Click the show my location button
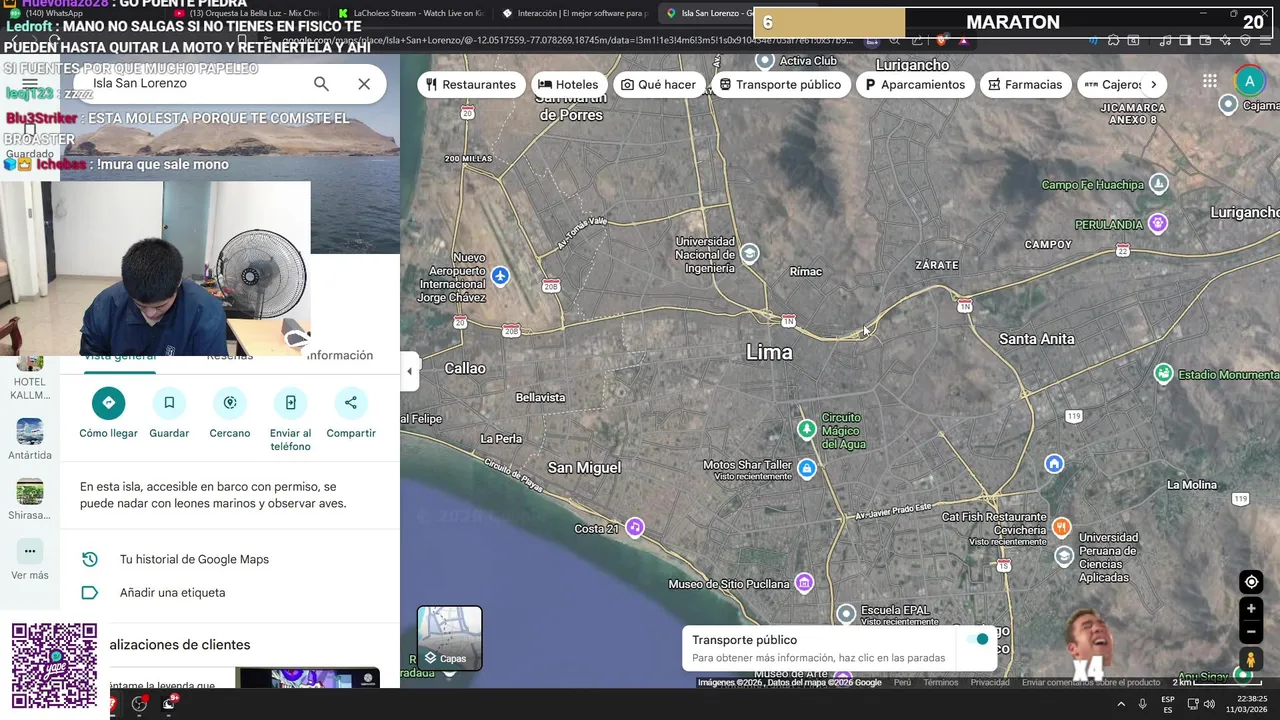Screen dimensions: 1280x720 pyautogui.click(x=1251, y=582)
